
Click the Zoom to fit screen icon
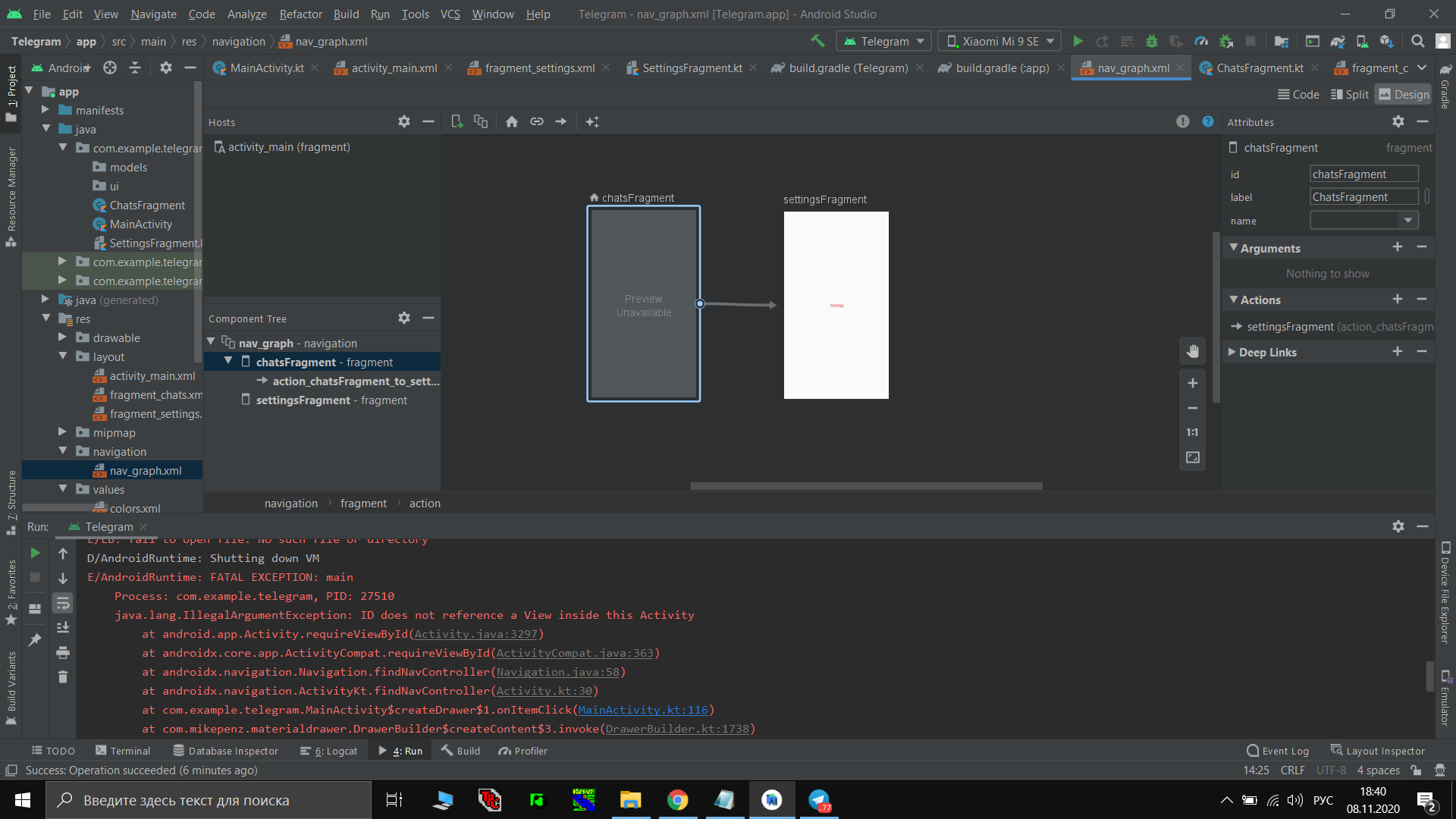click(1192, 457)
